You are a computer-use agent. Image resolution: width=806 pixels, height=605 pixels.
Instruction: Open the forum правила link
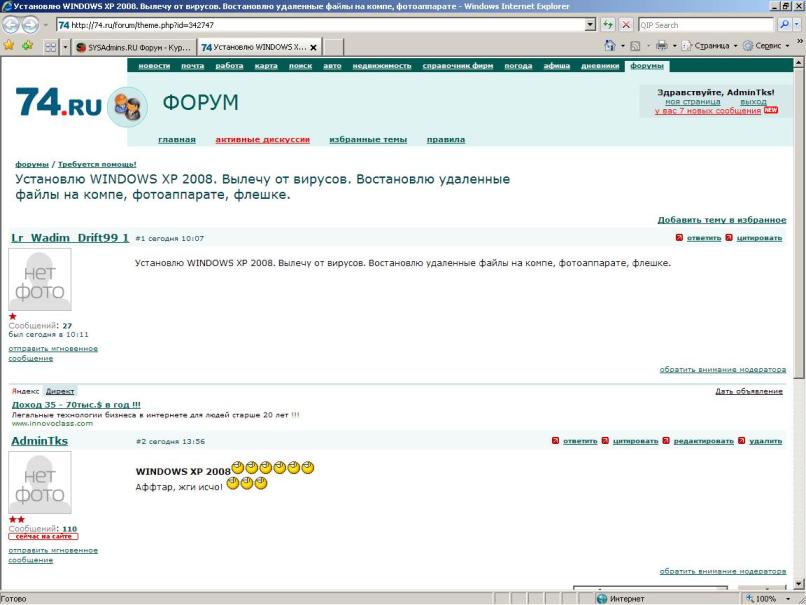click(446, 140)
